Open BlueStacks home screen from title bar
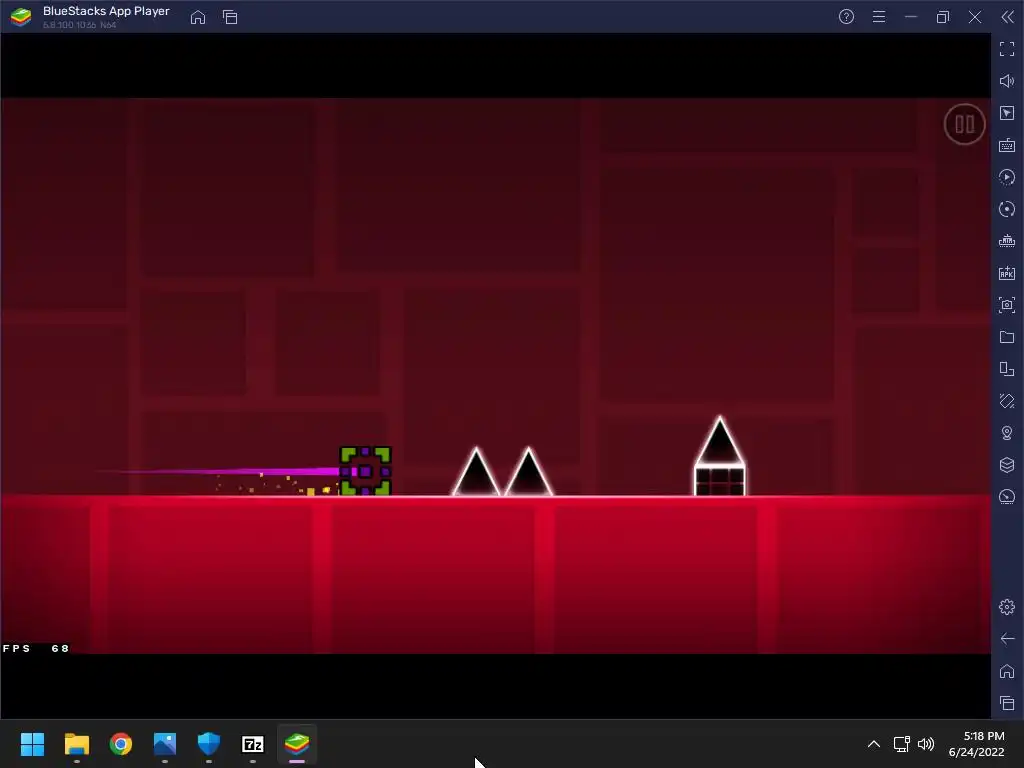Viewport: 1024px width, 768px height. [x=198, y=17]
